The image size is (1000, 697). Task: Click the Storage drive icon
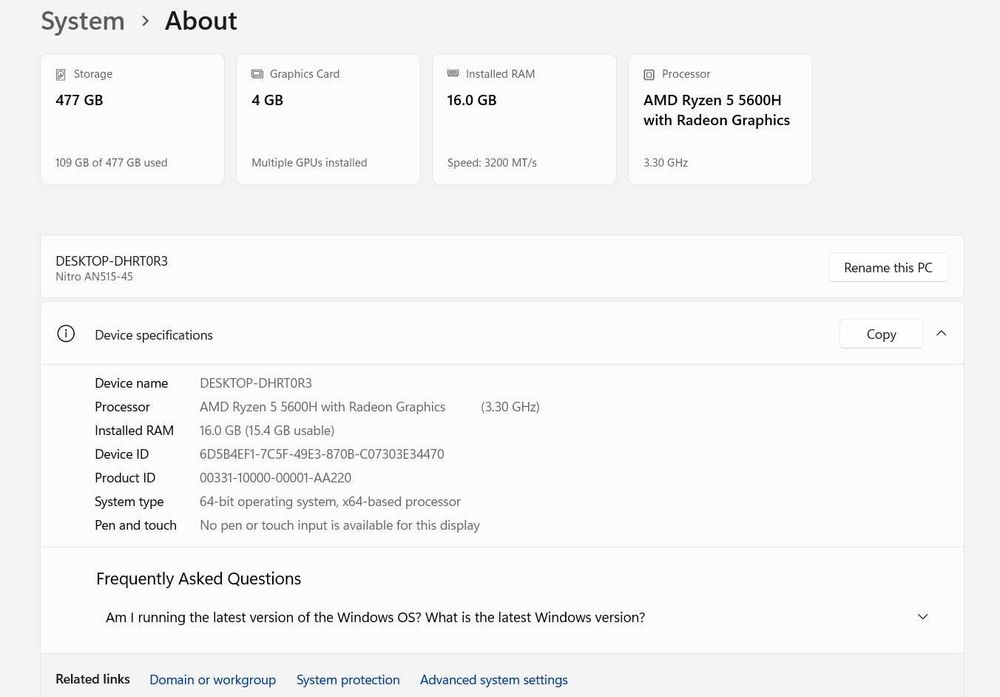tap(61, 75)
